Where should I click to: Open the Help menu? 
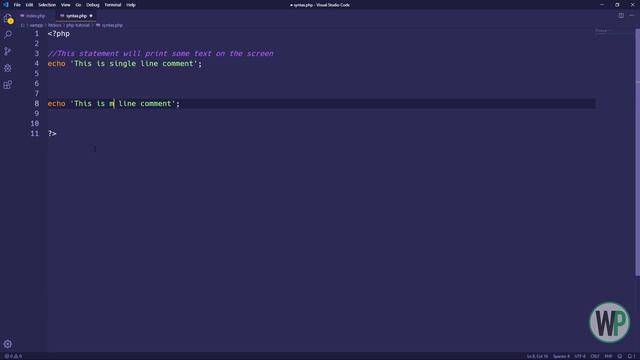coord(131,5)
